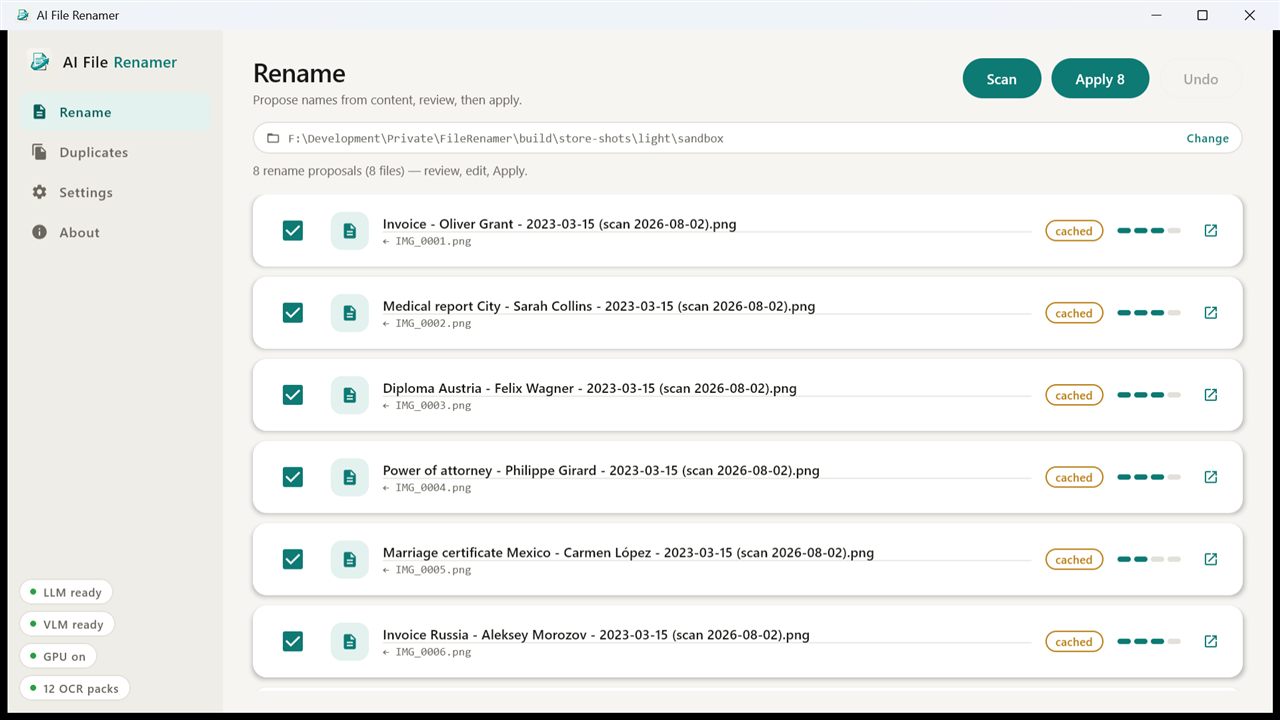This screenshot has height=720, width=1280.
Task: Open the Philippe Girard power of attorney externally
Action: tap(1211, 477)
